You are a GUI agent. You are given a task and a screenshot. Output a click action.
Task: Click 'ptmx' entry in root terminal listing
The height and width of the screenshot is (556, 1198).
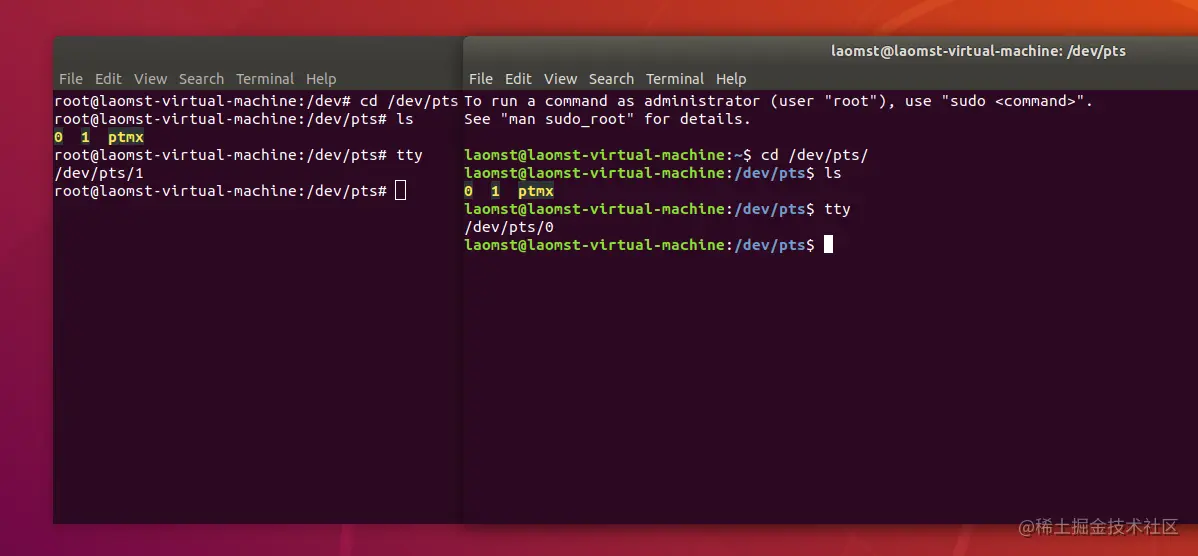click(x=126, y=137)
